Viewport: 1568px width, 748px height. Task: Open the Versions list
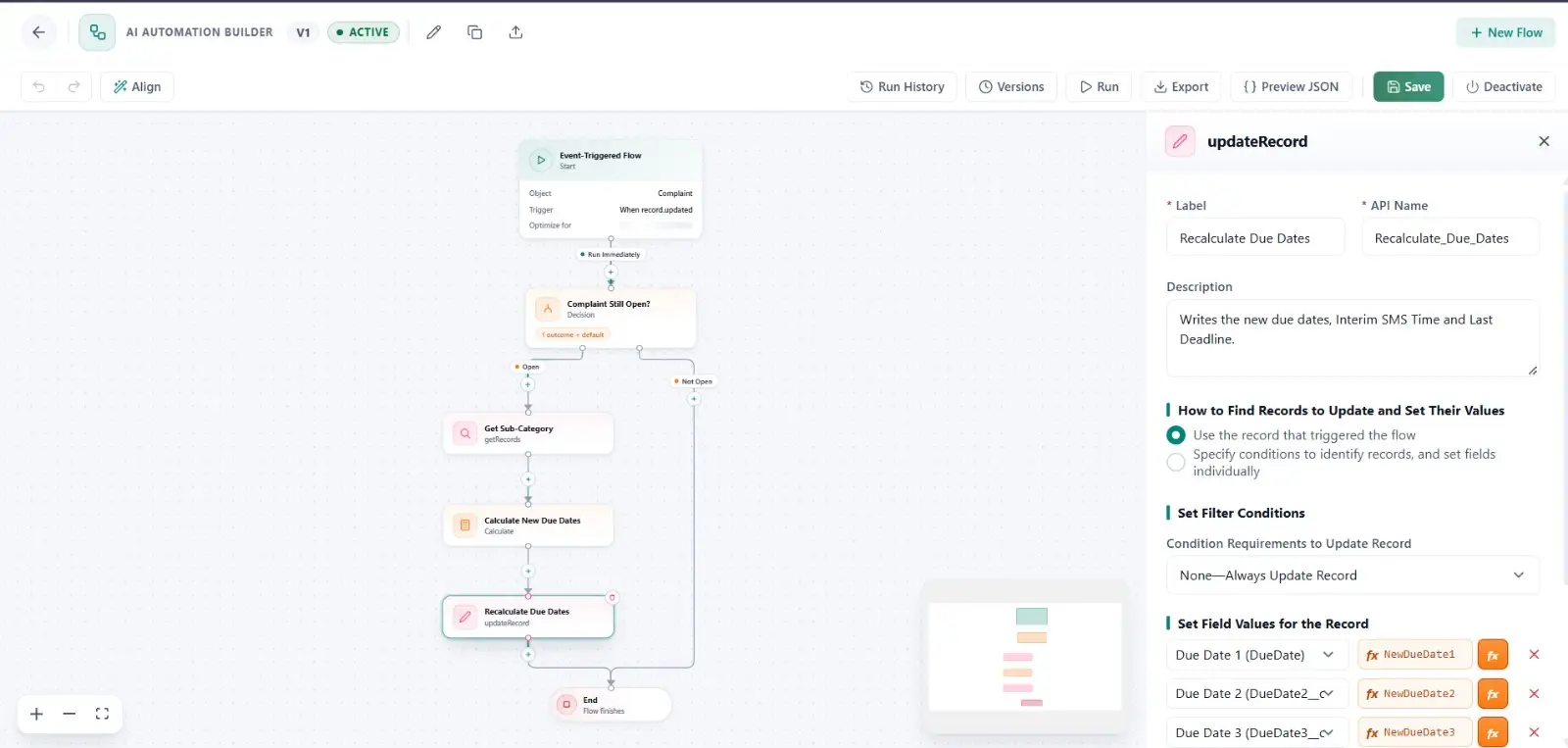click(1011, 86)
